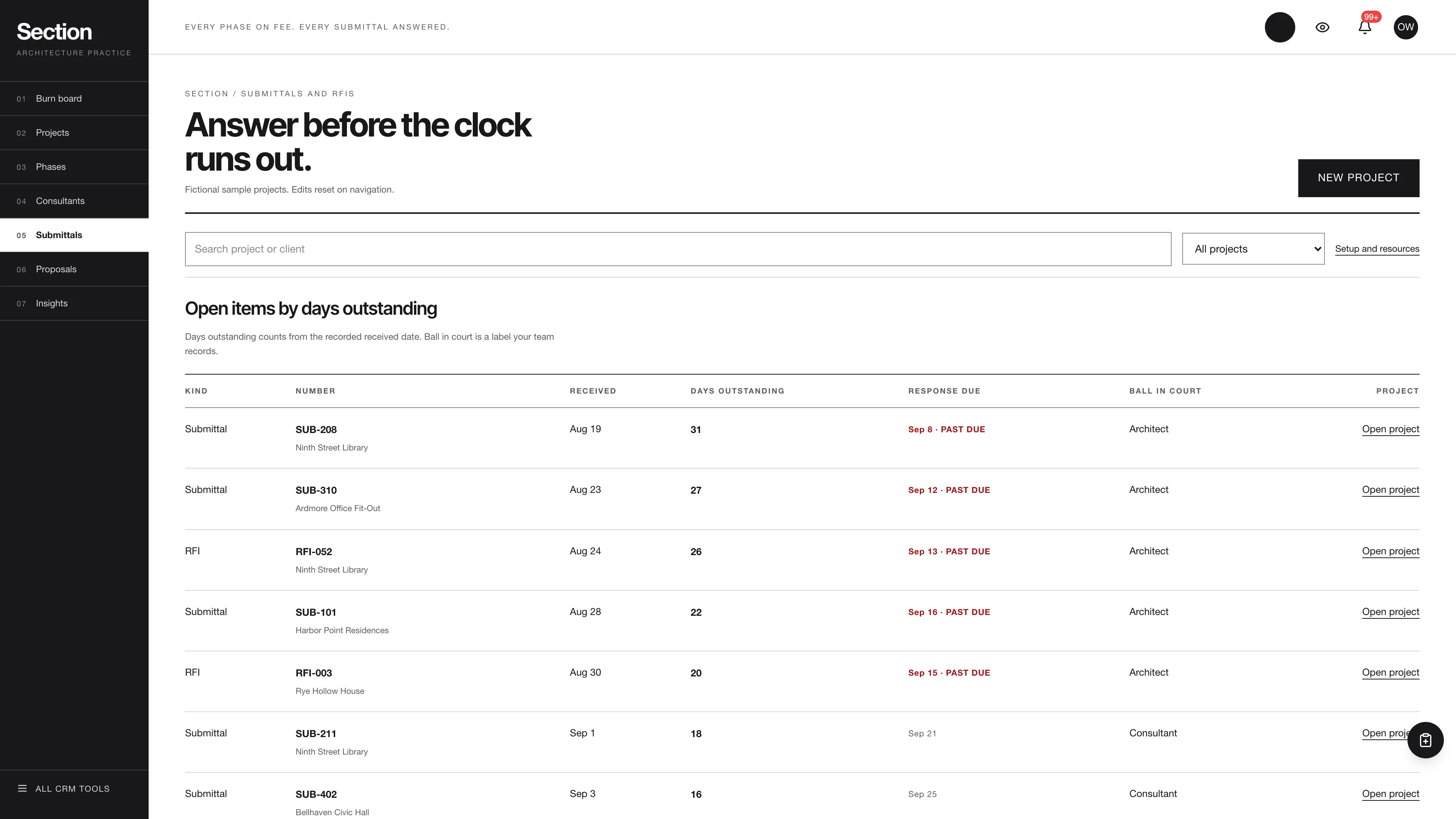Click the Sep 16 · PAST DUE label
This screenshot has height=819, width=1456.
[x=949, y=612]
